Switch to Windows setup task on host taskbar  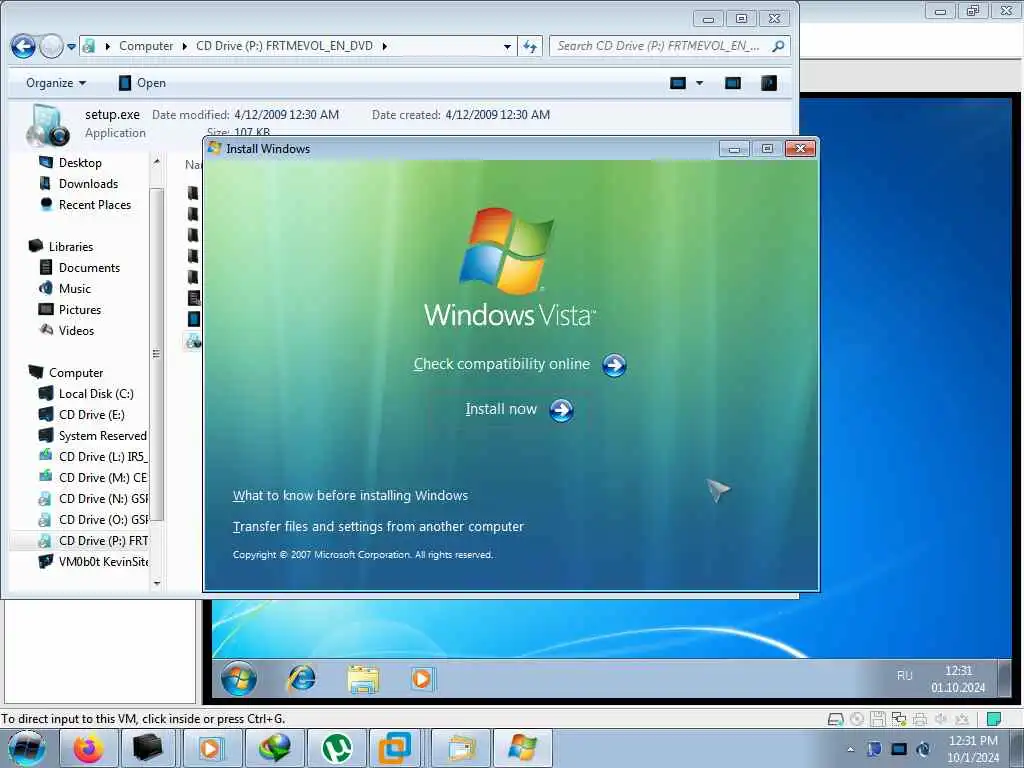point(522,748)
